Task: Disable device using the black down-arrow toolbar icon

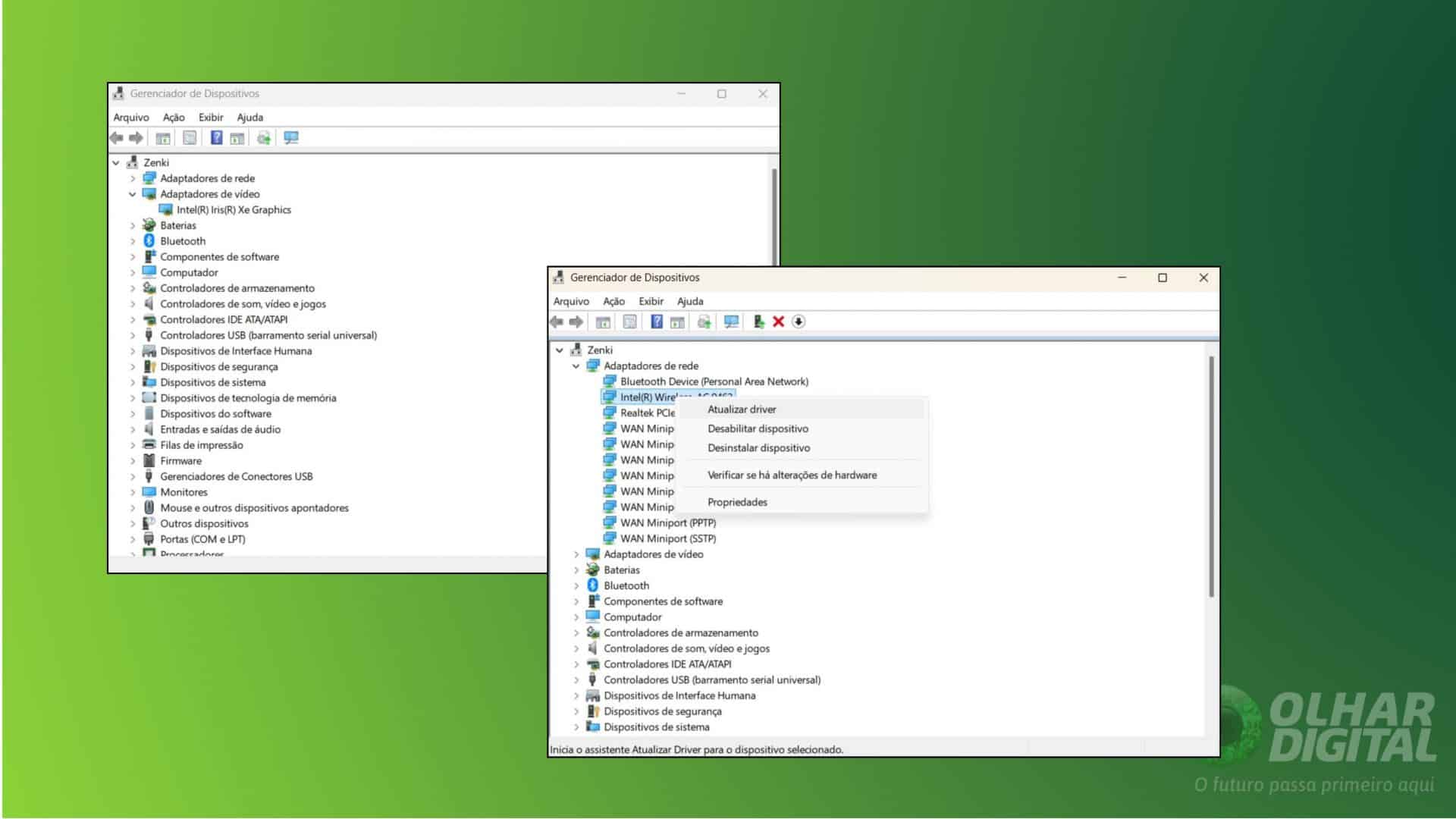Action: tap(799, 322)
